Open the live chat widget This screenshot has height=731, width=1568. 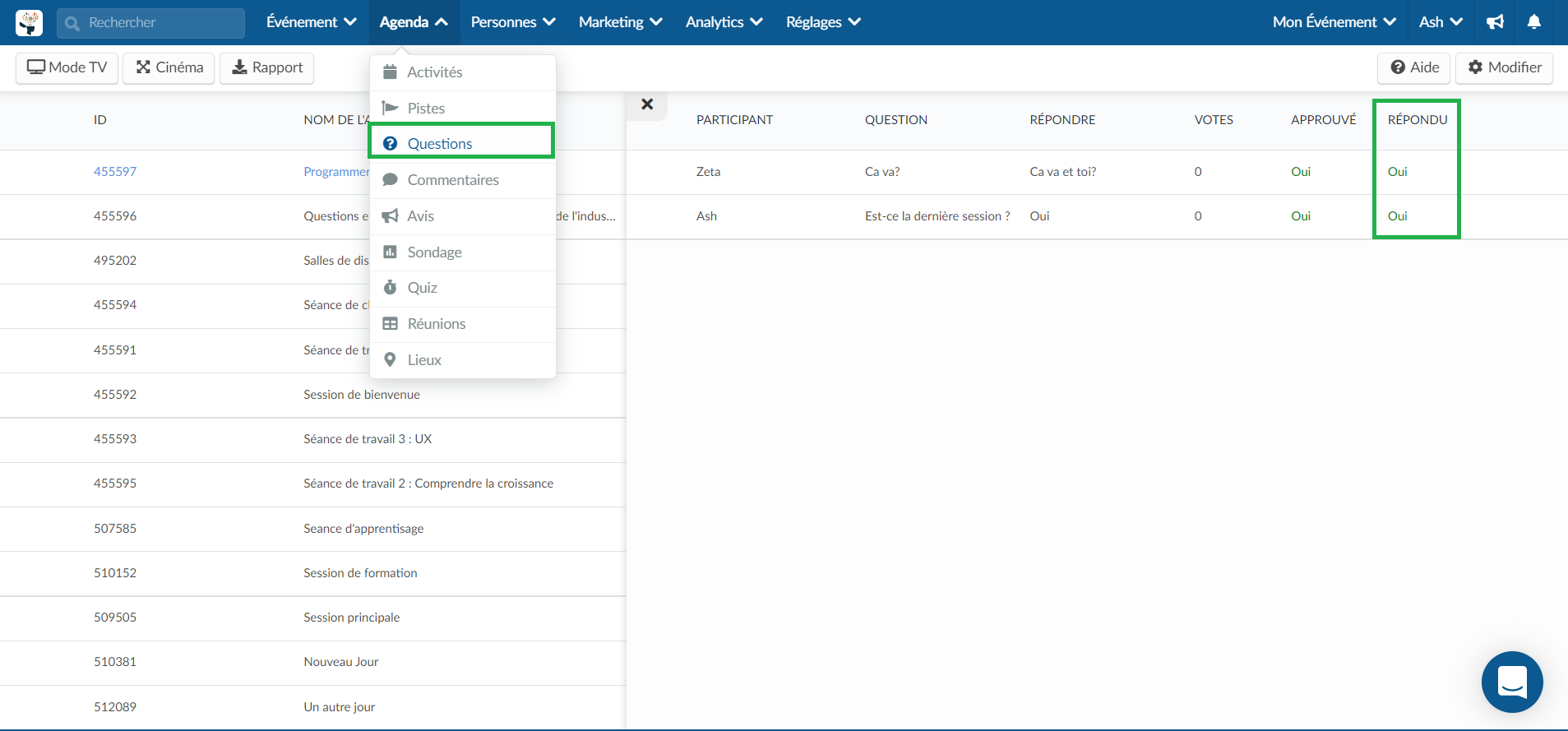(x=1512, y=682)
